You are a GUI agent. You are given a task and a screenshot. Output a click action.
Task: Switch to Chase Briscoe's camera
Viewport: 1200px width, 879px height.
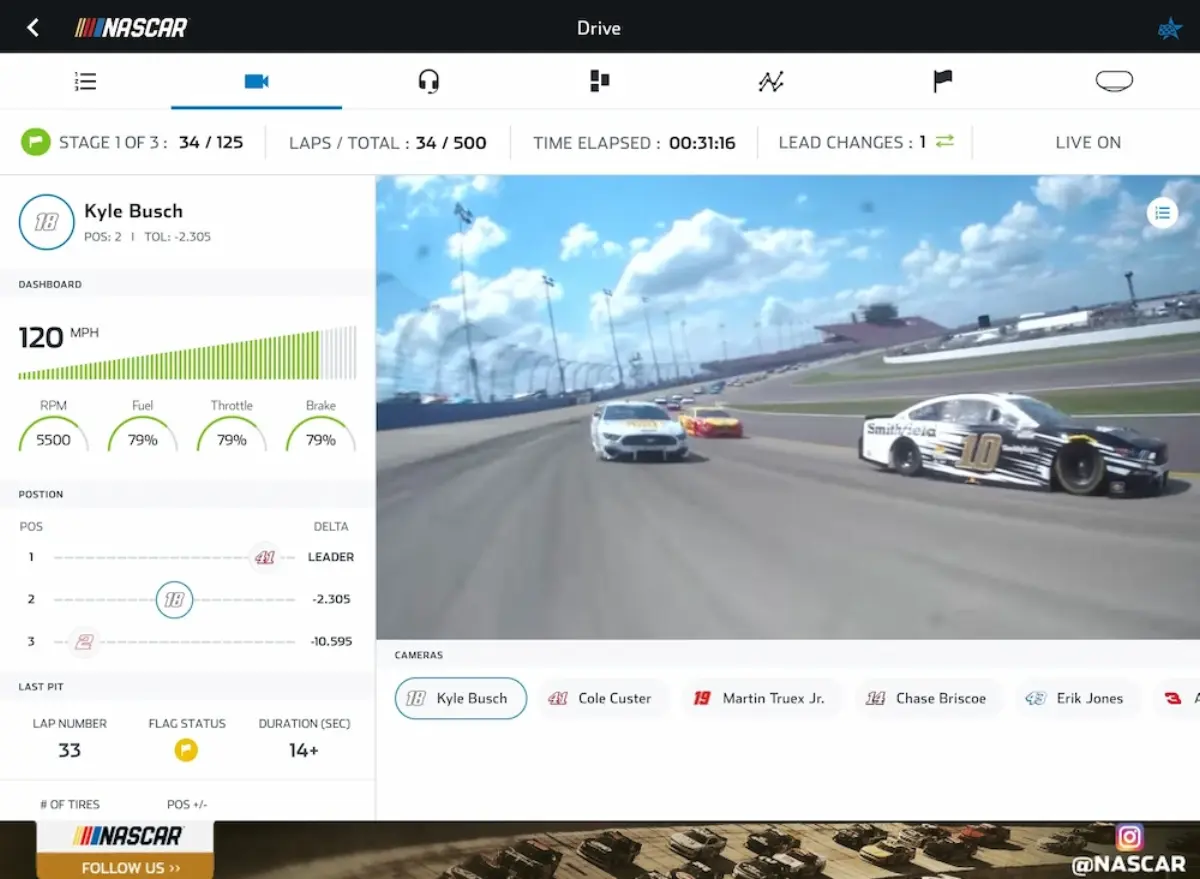929,698
